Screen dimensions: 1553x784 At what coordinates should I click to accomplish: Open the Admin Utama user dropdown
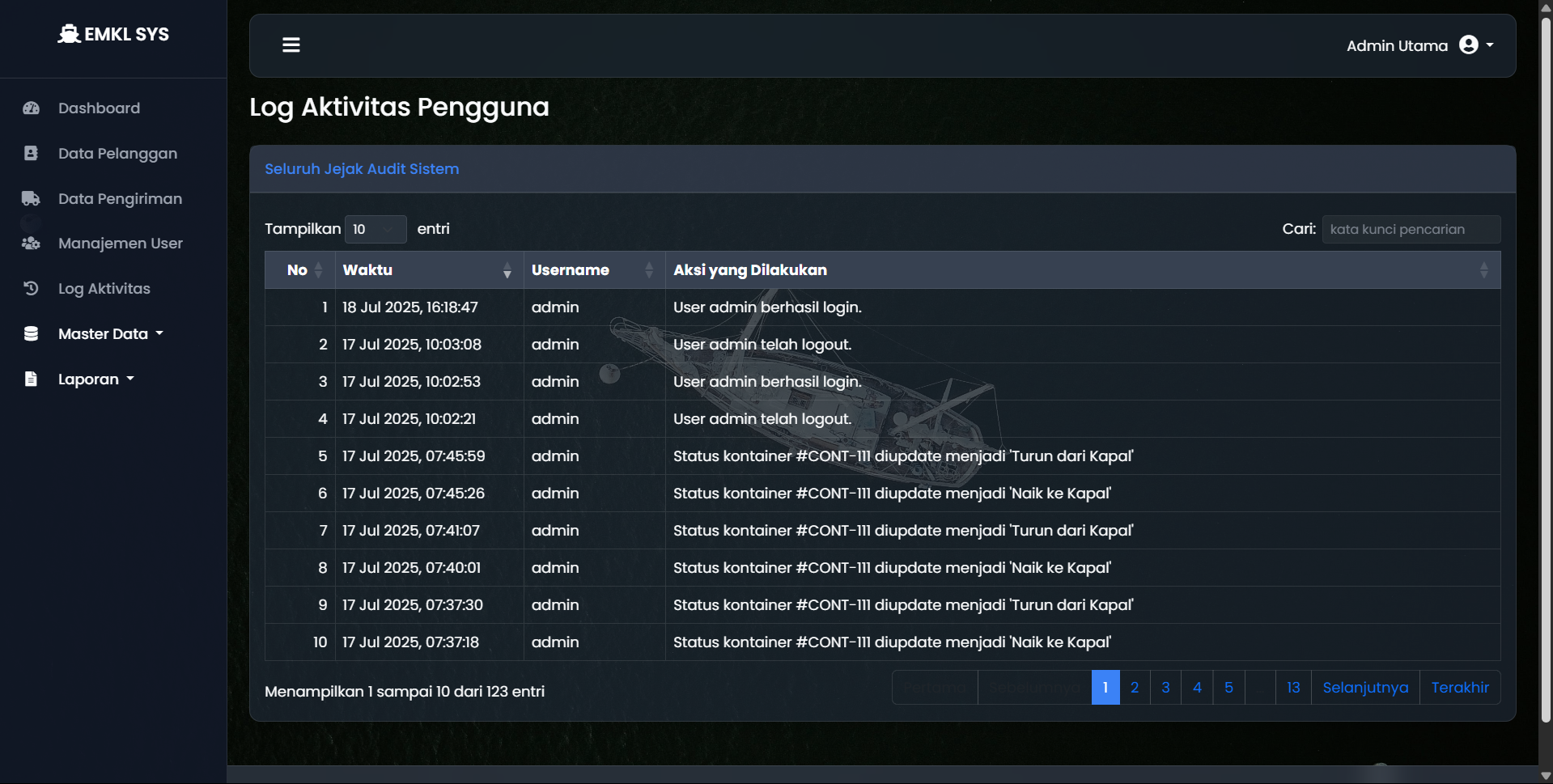tap(1419, 46)
